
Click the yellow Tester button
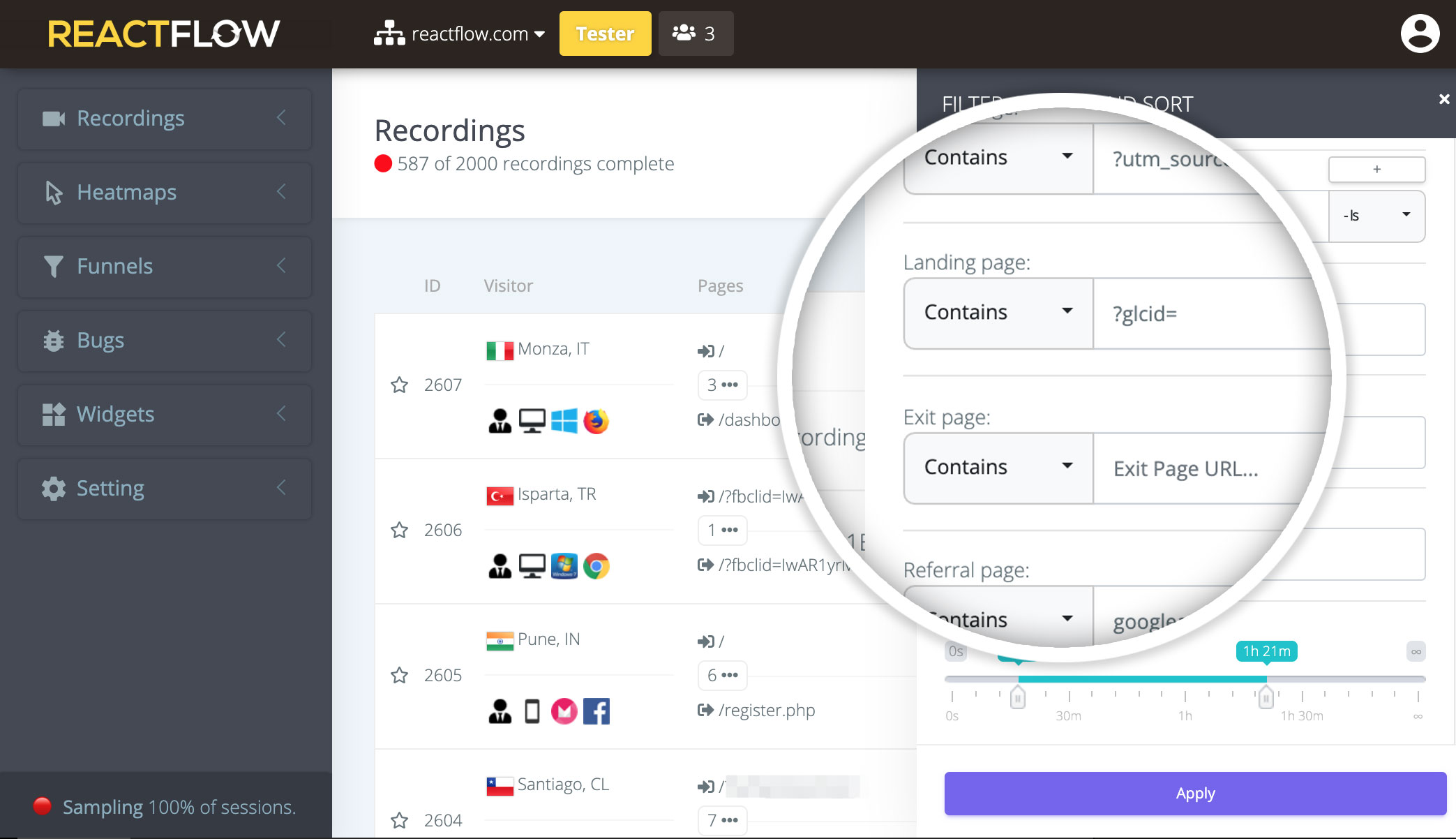click(605, 34)
